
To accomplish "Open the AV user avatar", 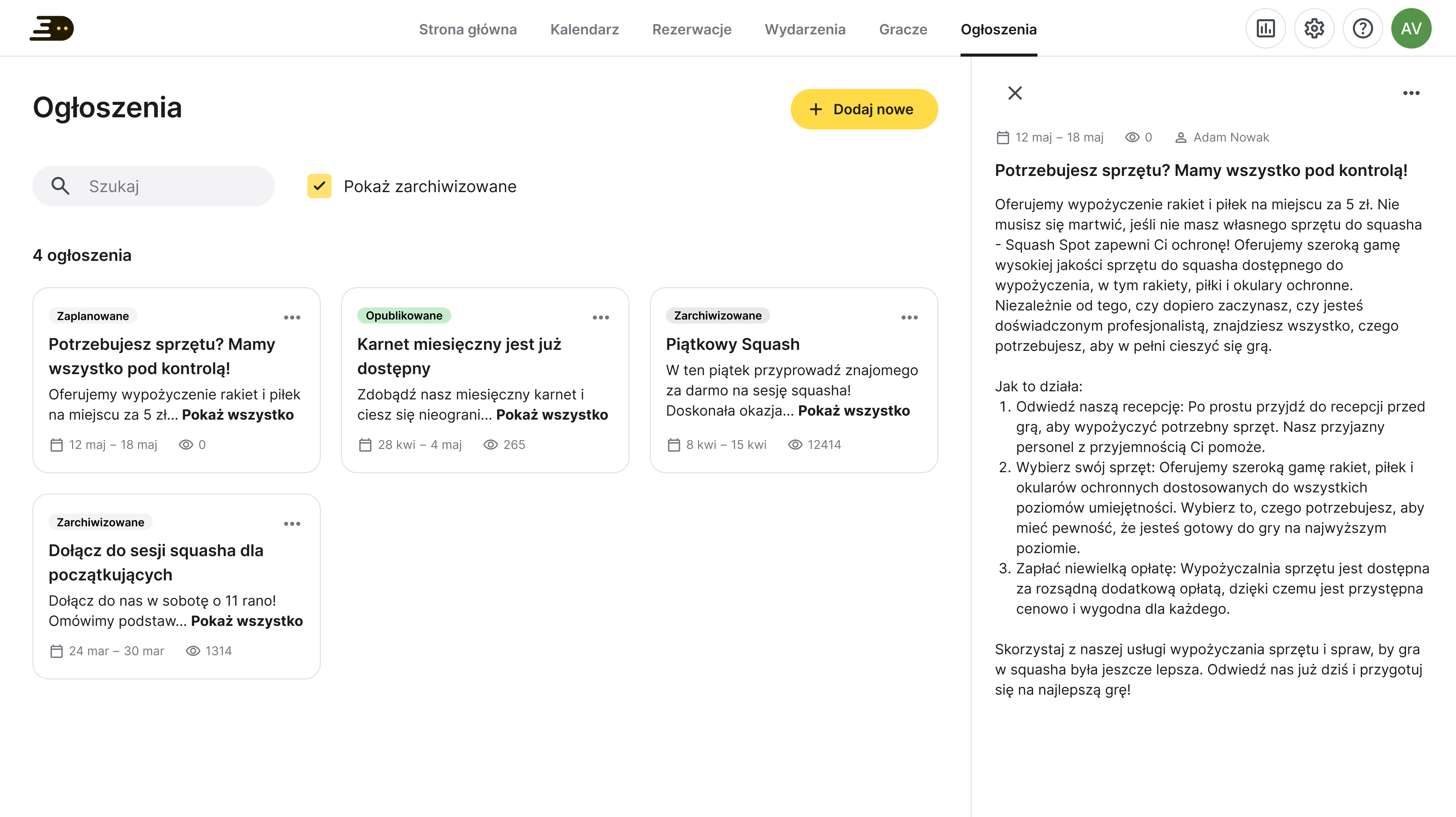I will (x=1411, y=28).
